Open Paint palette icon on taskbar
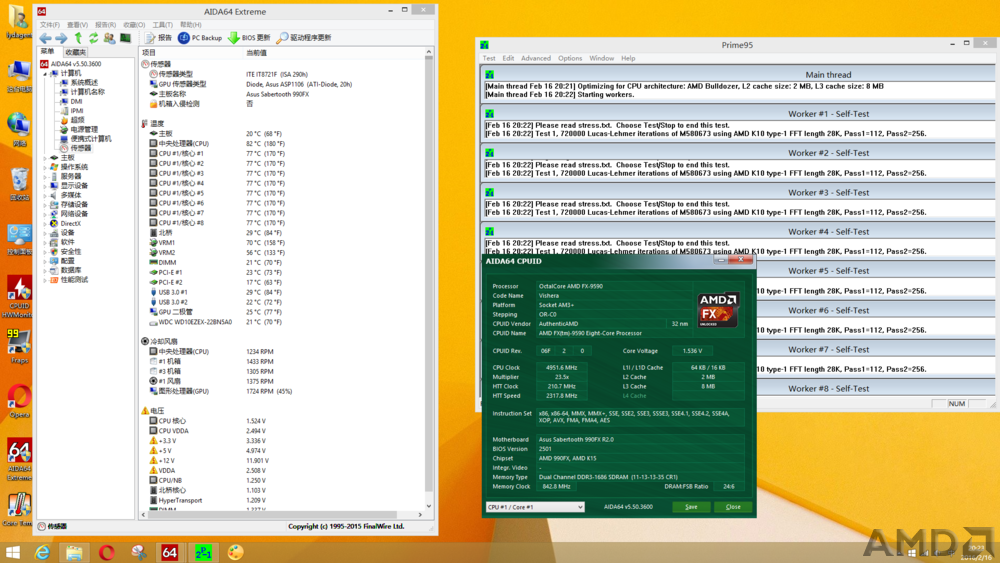1000x563 pixels. coord(235,552)
